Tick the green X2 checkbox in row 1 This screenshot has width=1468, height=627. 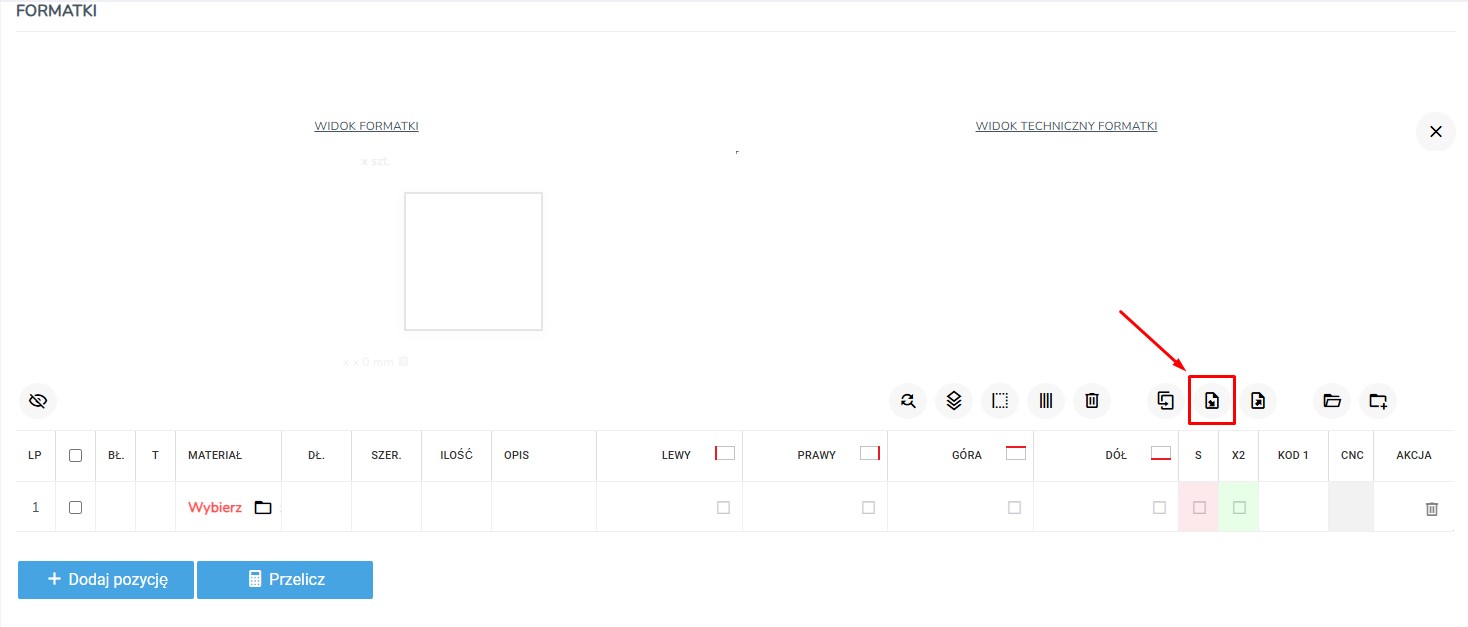click(1239, 508)
